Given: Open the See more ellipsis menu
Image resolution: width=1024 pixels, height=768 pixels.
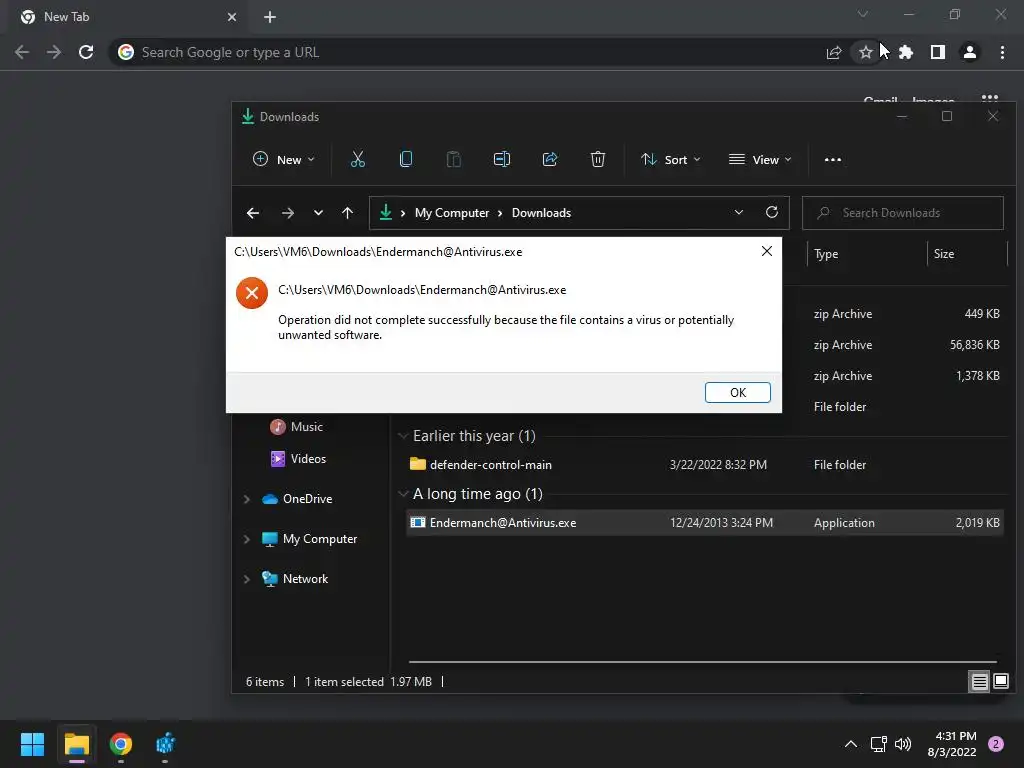Looking at the screenshot, I should click(833, 159).
